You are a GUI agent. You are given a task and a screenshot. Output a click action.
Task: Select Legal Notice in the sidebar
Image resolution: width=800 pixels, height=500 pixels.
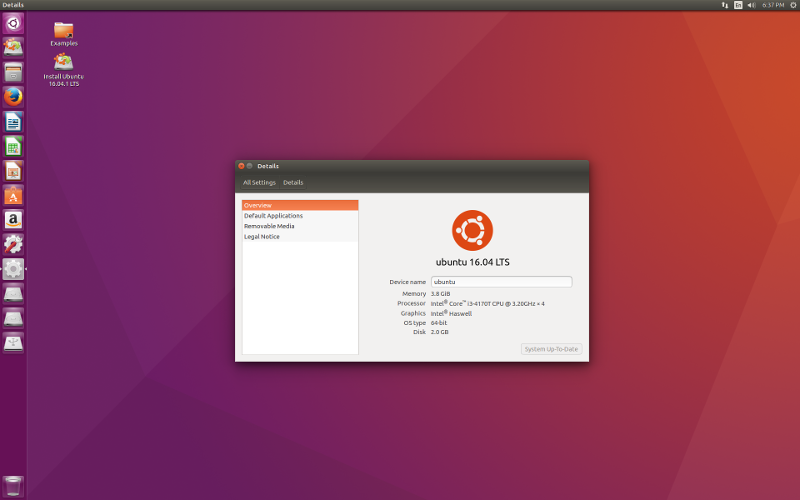coord(300,237)
